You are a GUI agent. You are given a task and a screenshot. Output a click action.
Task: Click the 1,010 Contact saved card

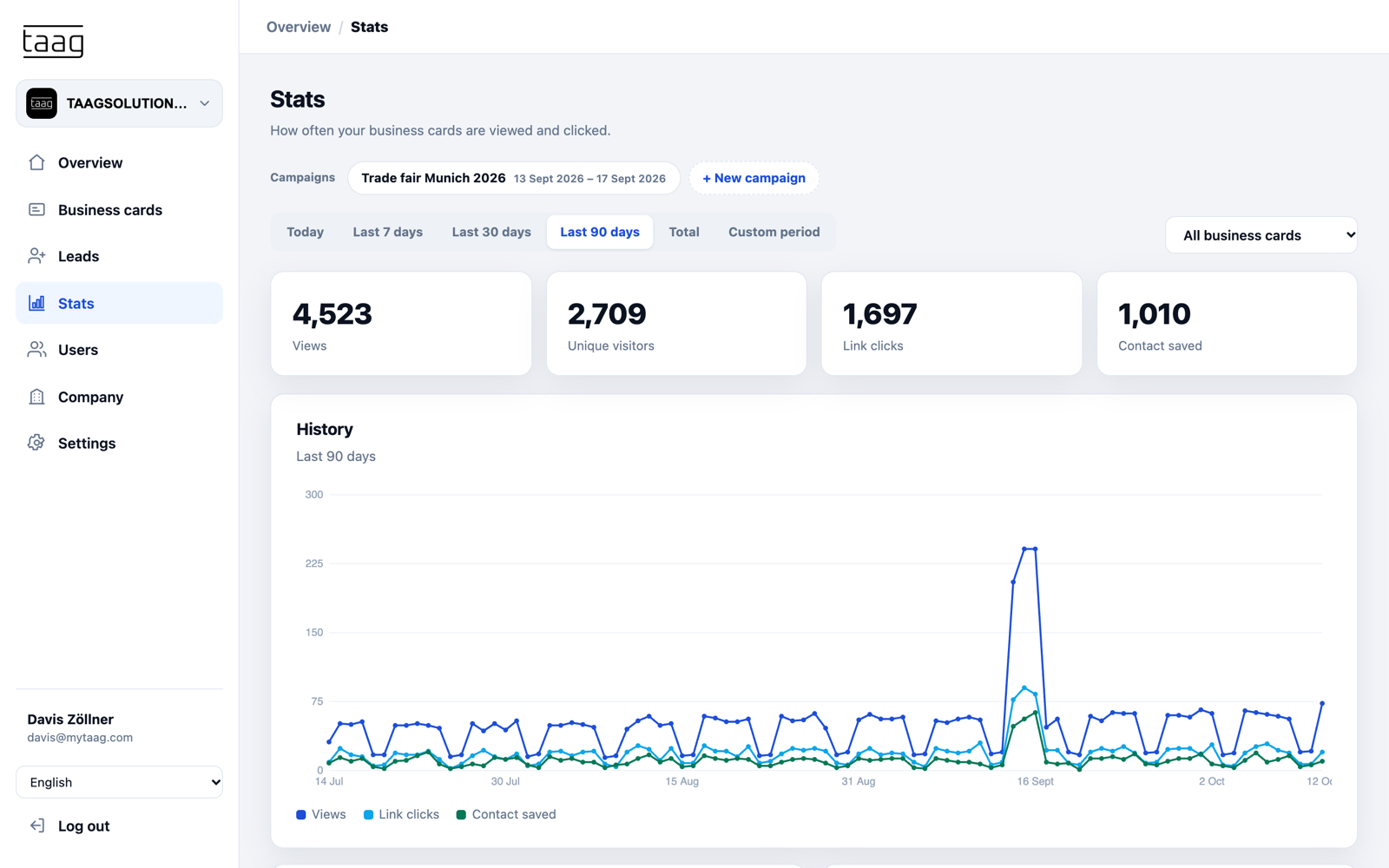[x=1227, y=324]
